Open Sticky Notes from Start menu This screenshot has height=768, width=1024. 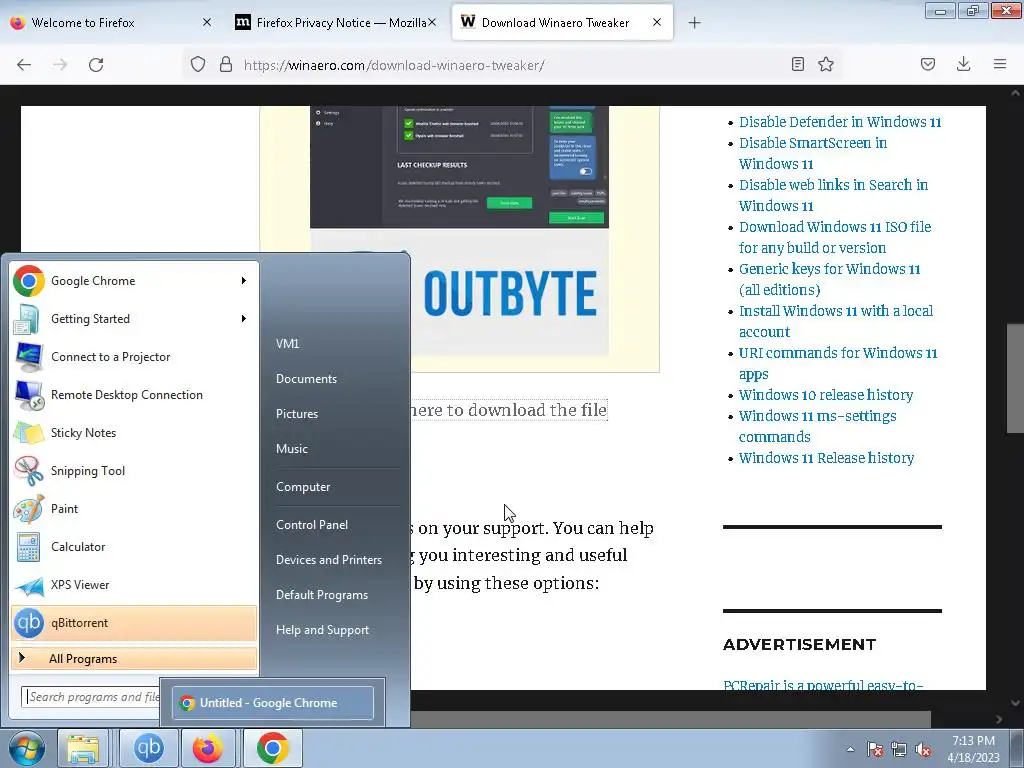pos(134,432)
